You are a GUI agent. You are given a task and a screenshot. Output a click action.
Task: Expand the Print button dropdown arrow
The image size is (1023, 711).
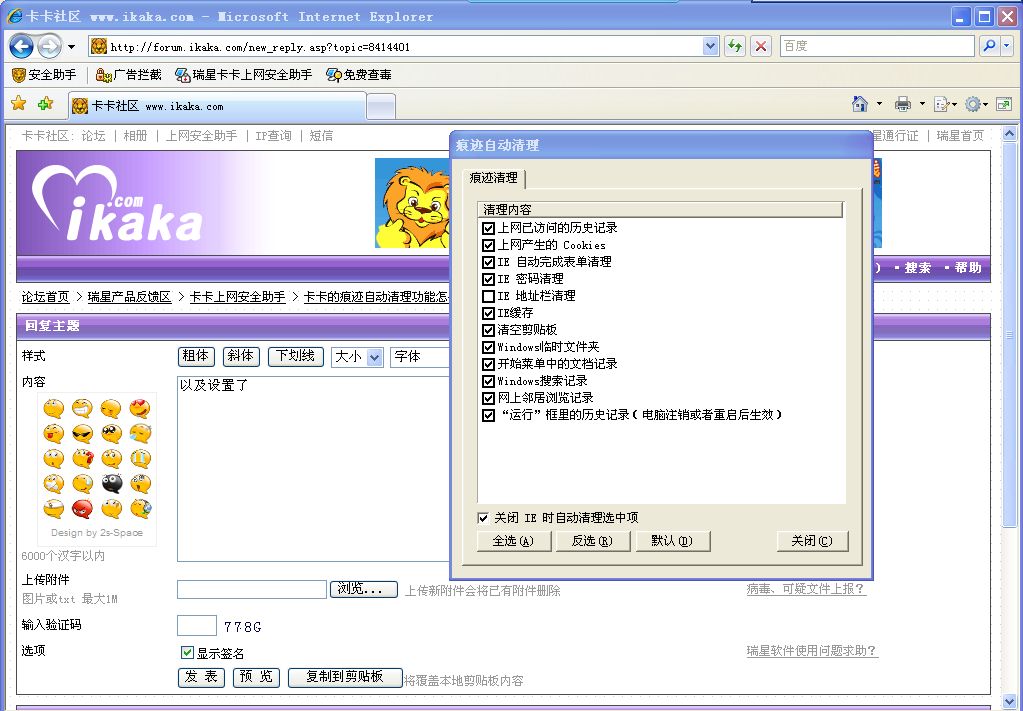coord(922,104)
